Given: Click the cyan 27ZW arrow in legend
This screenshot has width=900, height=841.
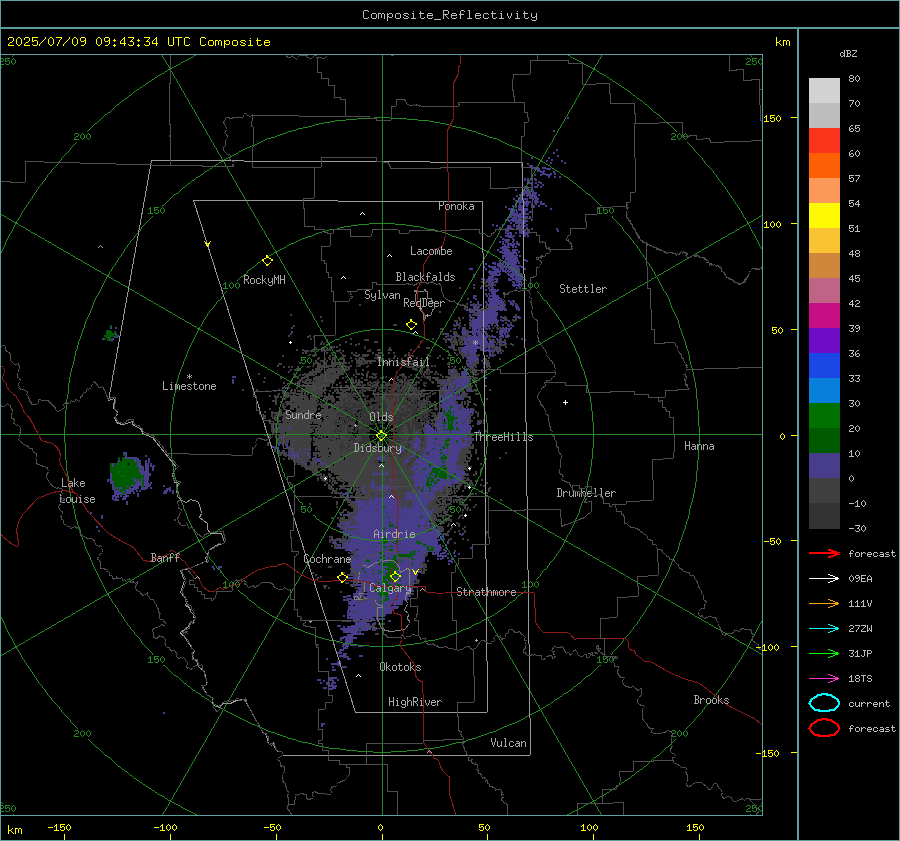Looking at the screenshot, I should point(824,629).
